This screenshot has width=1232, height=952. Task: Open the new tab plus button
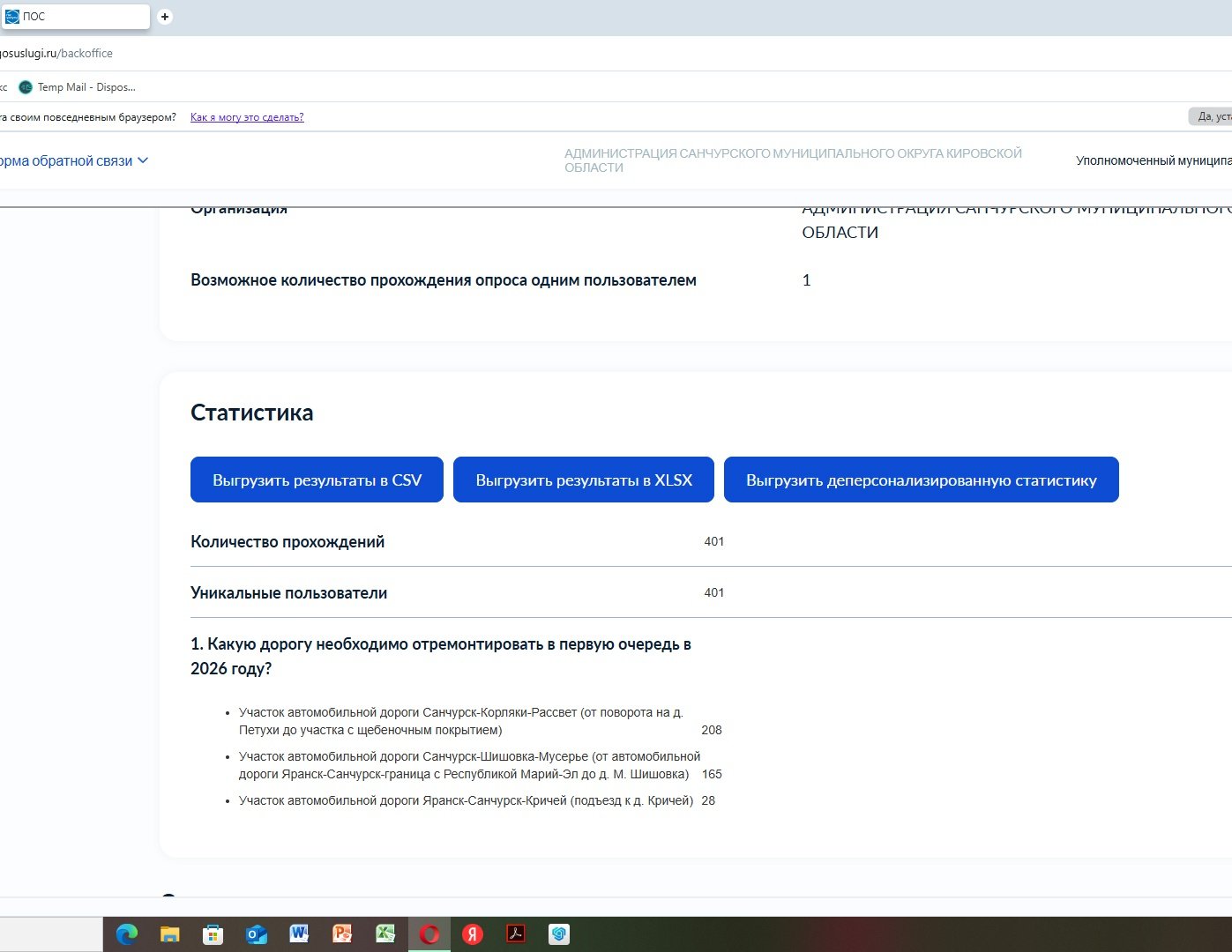point(165,17)
